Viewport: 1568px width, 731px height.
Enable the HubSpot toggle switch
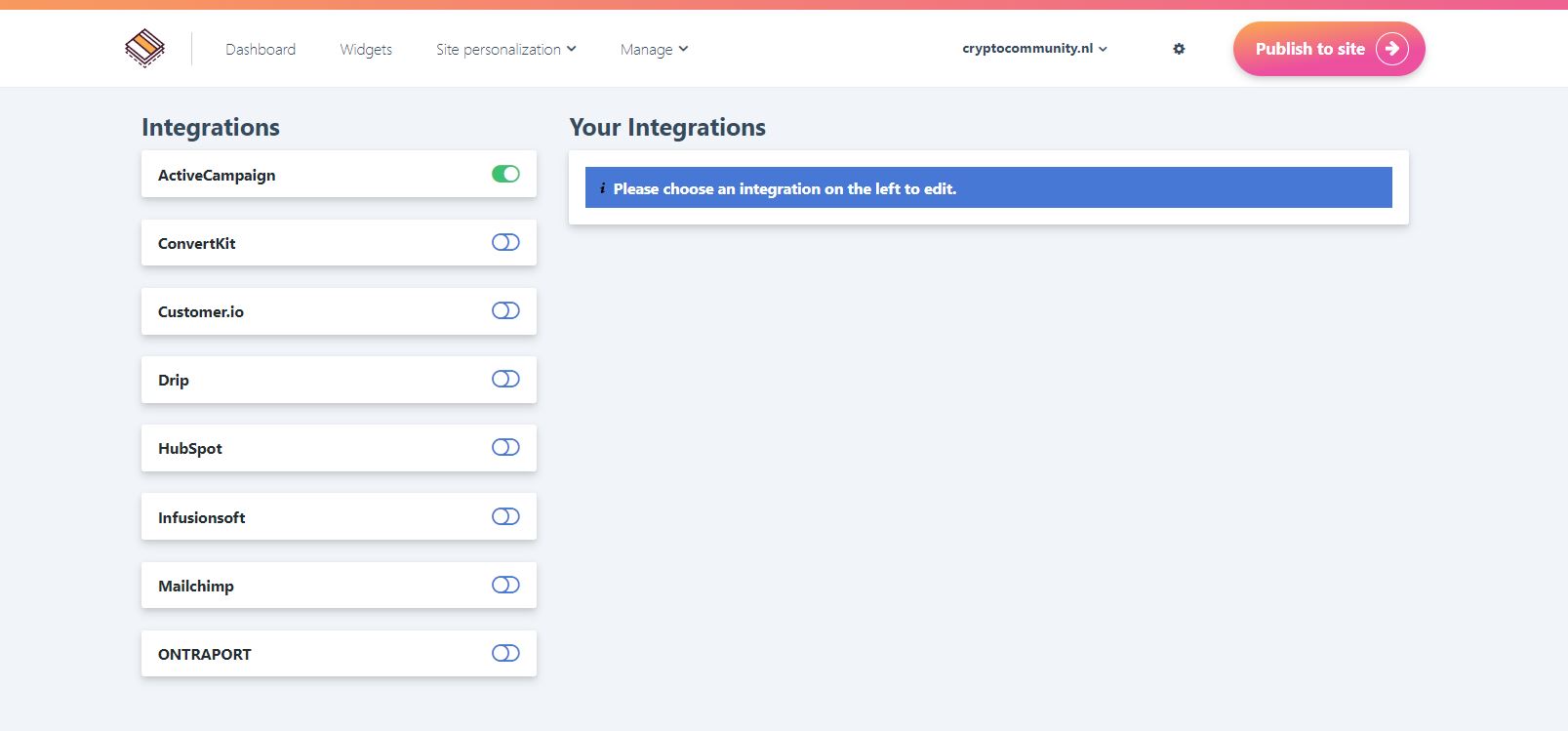[x=505, y=447]
